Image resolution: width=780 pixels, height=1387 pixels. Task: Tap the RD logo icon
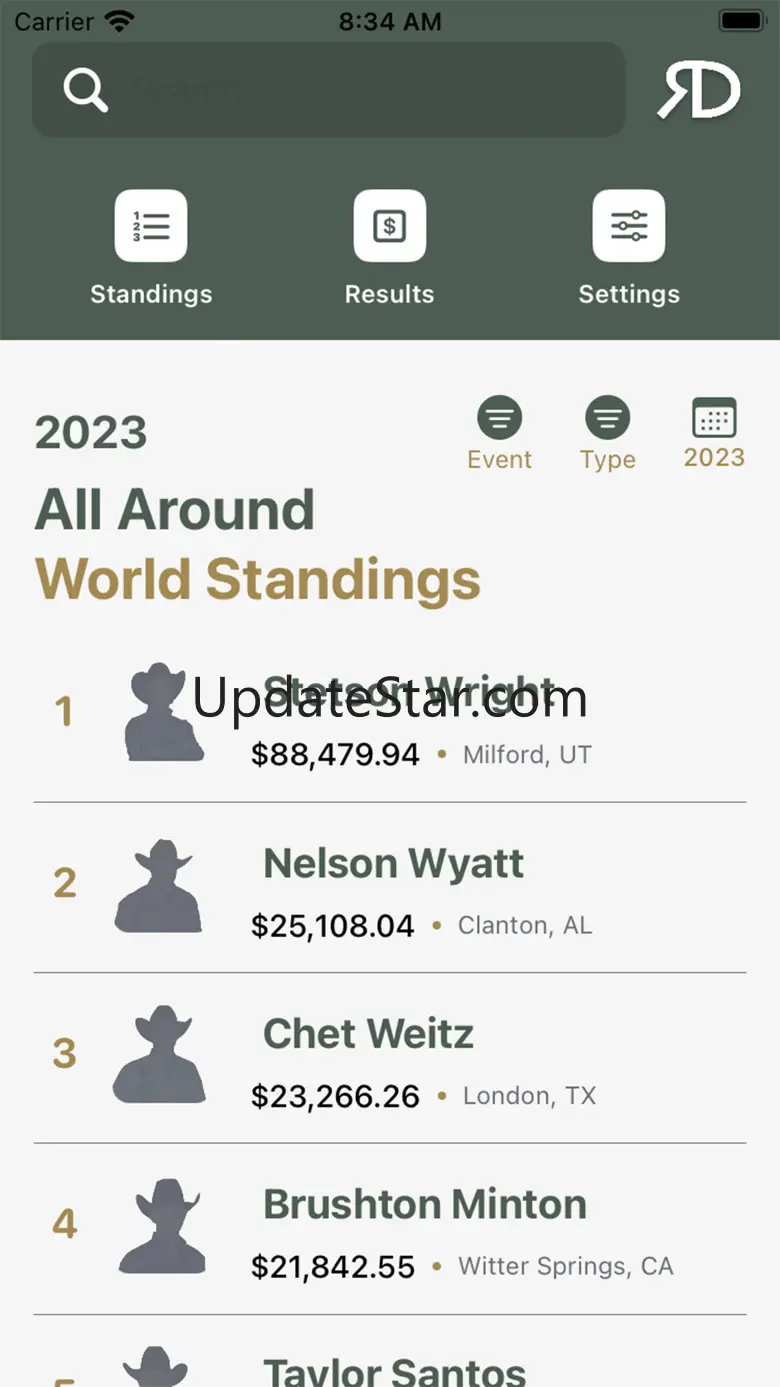(699, 92)
